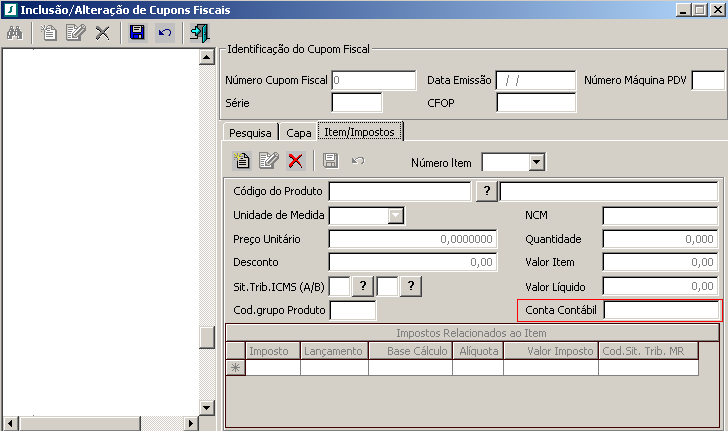Screen dimensions: 728x431
Task: Click the product description field beside lookup
Action: 609,191
